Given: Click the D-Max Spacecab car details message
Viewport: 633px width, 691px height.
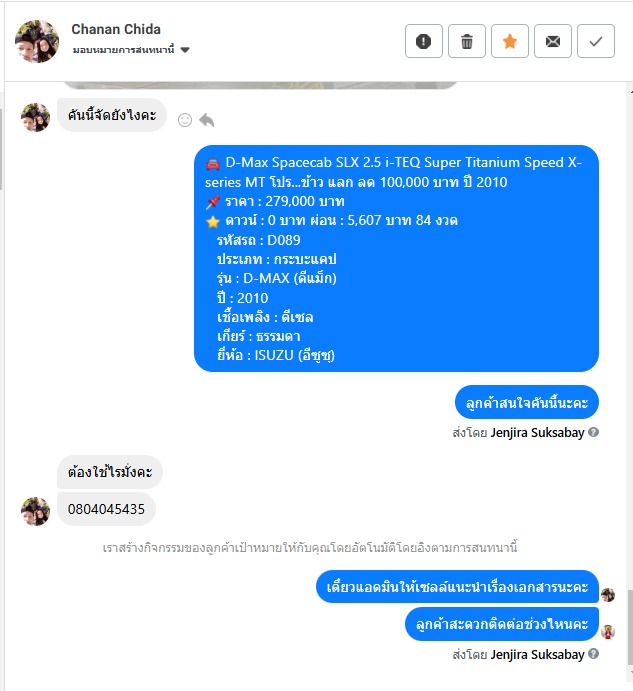Looking at the screenshot, I should (x=396, y=258).
